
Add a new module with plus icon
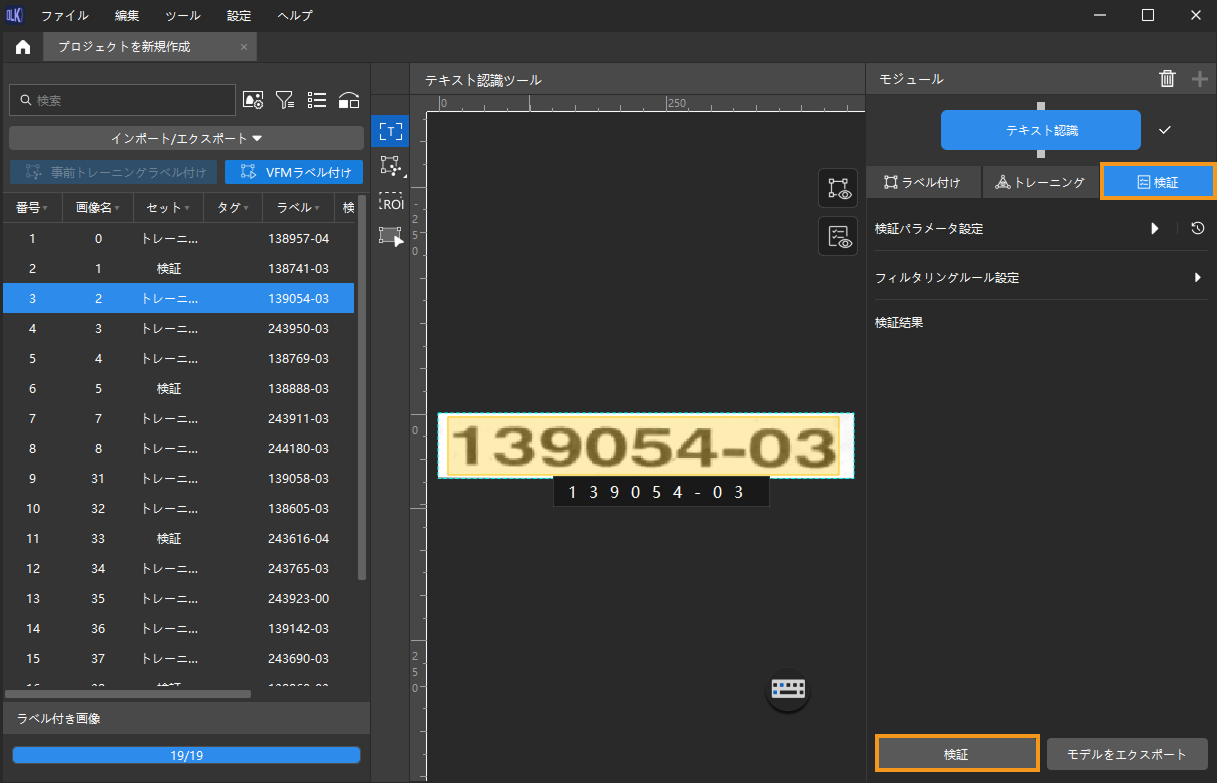tap(1200, 79)
